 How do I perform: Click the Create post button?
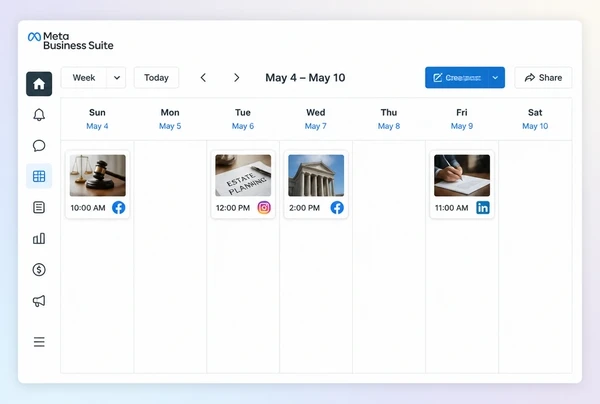pos(457,78)
